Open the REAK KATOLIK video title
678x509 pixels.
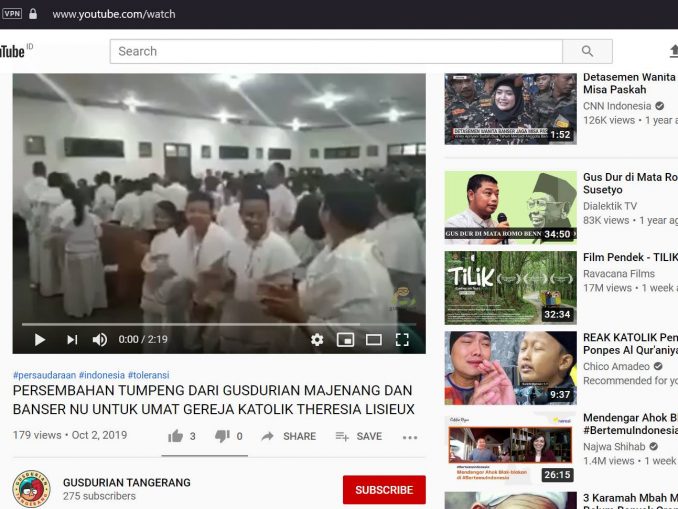630,344
